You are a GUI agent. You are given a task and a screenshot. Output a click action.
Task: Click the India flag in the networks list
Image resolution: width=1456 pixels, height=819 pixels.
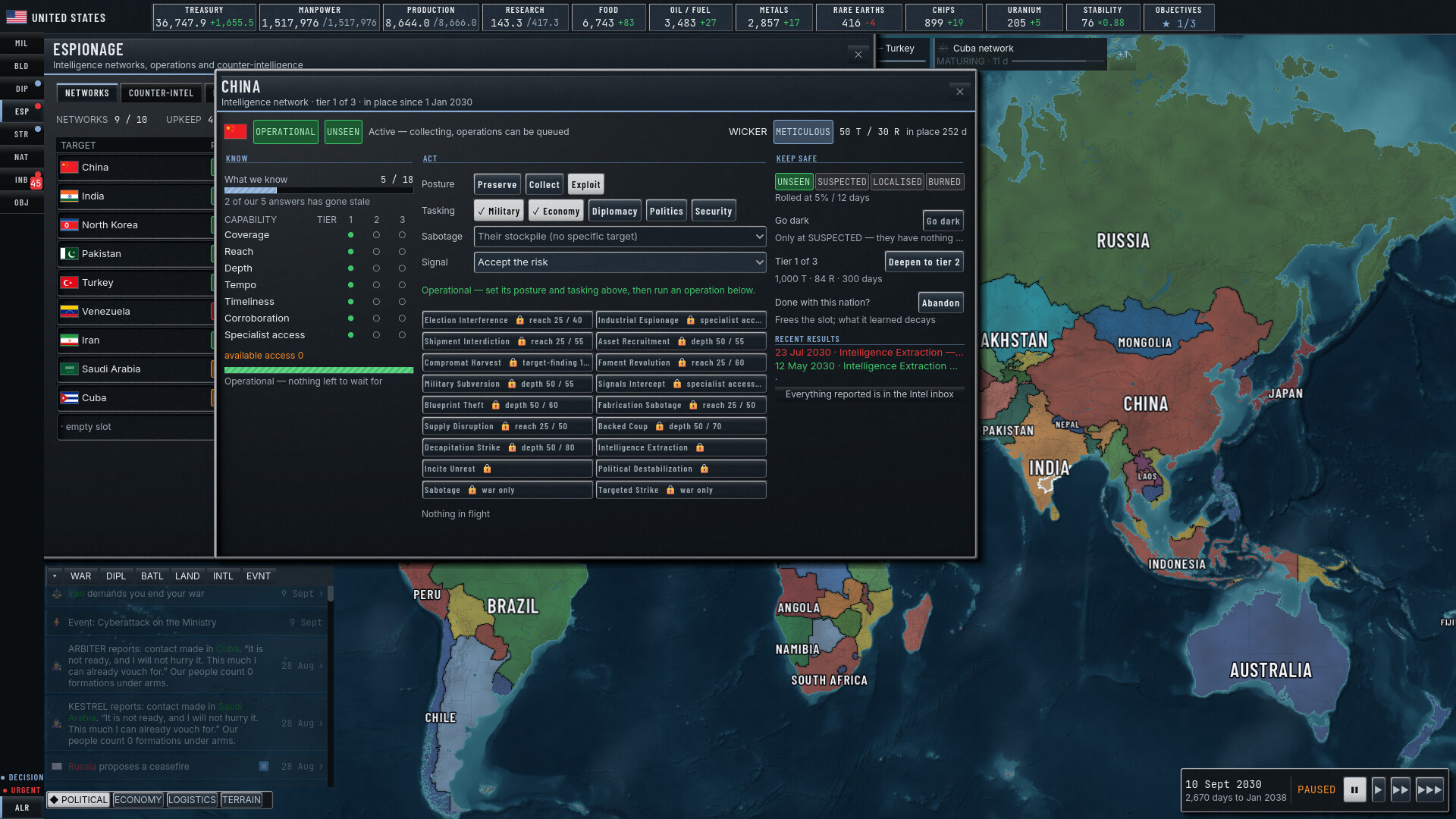point(70,196)
